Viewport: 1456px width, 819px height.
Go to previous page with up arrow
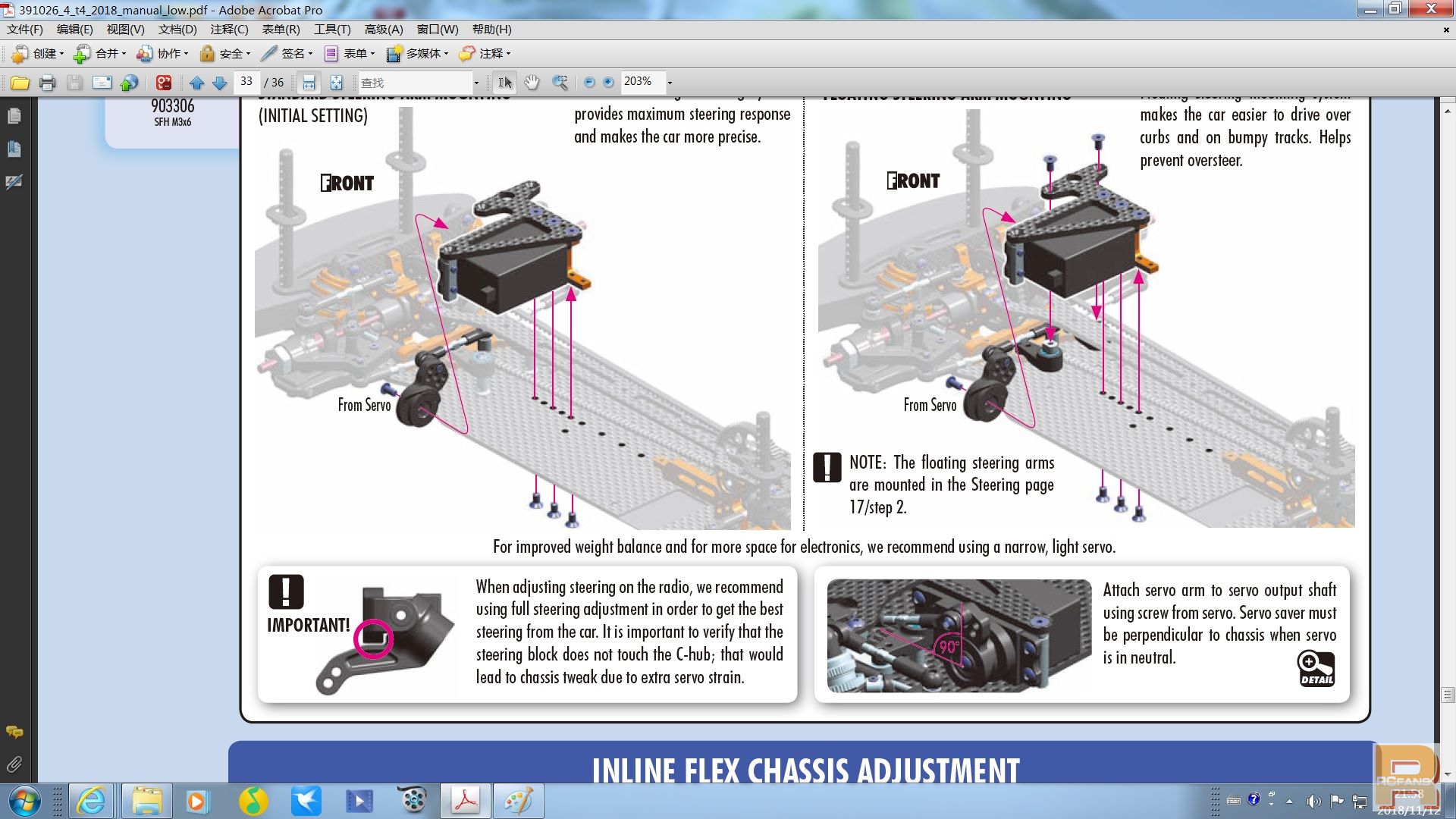click(x=197, y=83)
